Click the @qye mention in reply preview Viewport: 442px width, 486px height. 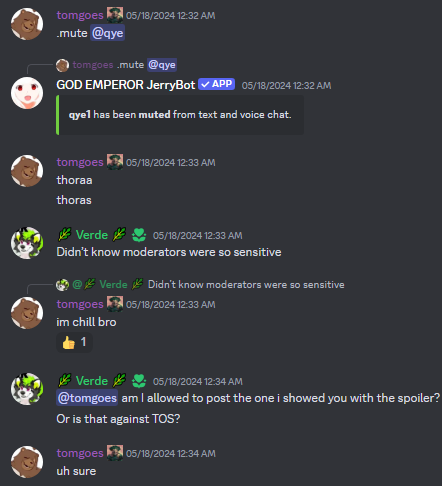pos(162,65)
